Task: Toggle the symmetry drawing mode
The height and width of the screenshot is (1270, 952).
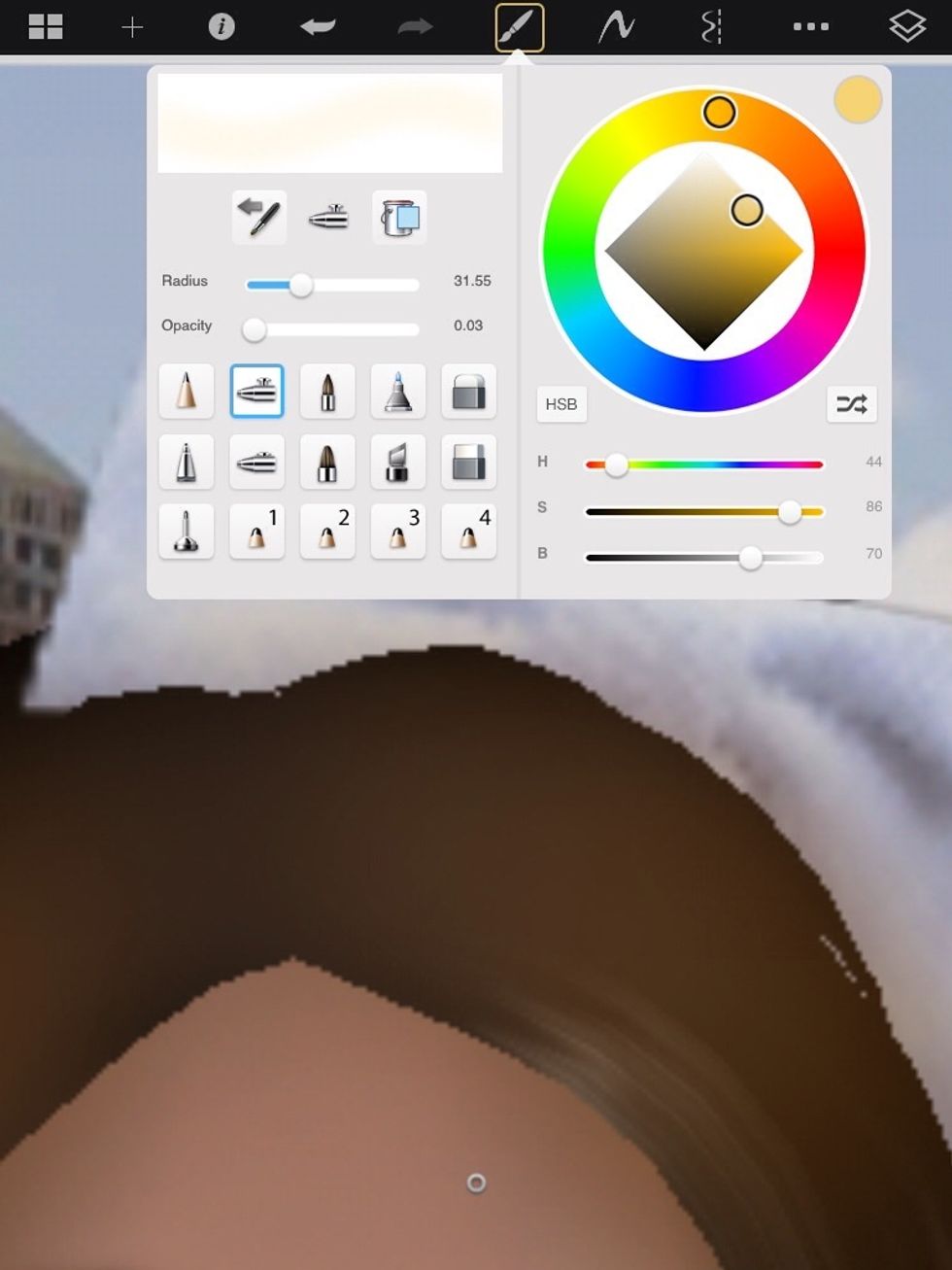Action: tap(711, 27)
